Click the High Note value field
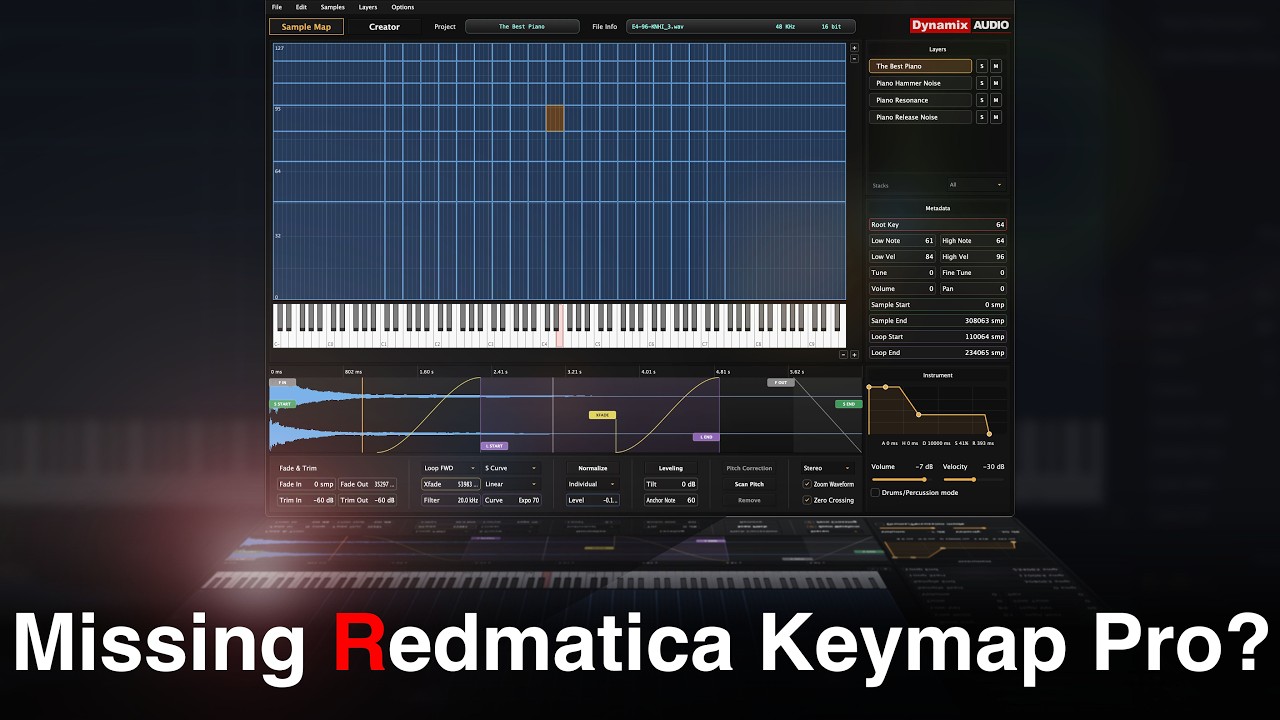This screenshot has height=720, width=1280. pyautogui.click(x=973, y=241)
